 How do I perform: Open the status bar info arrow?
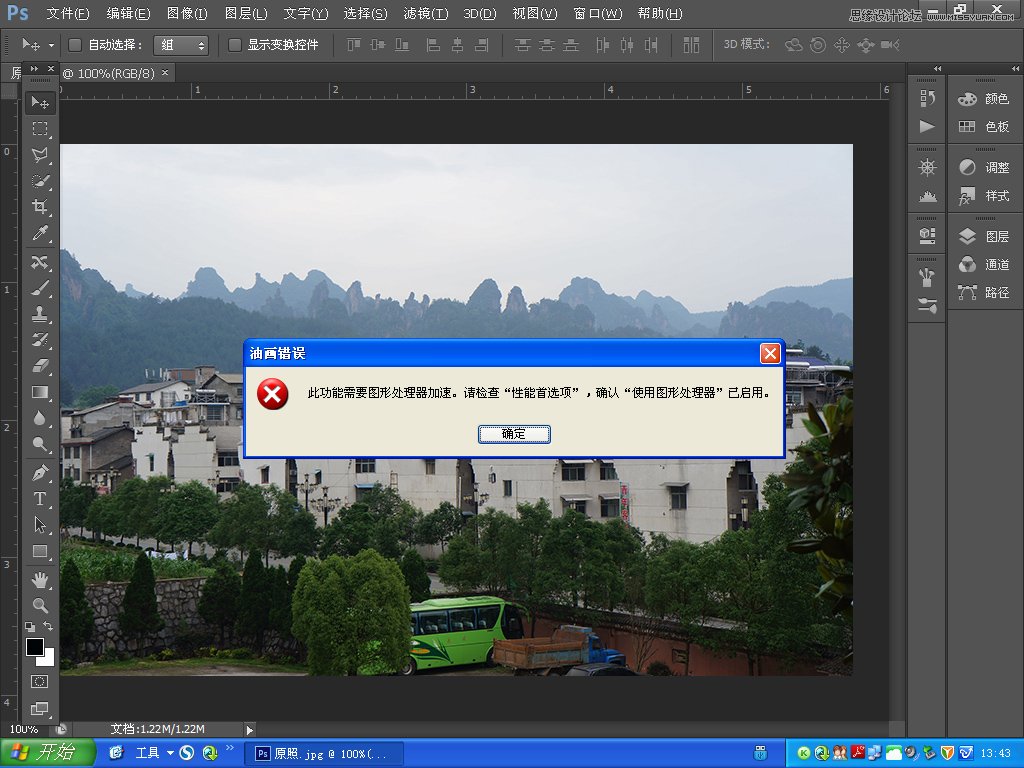coord(249,729)
